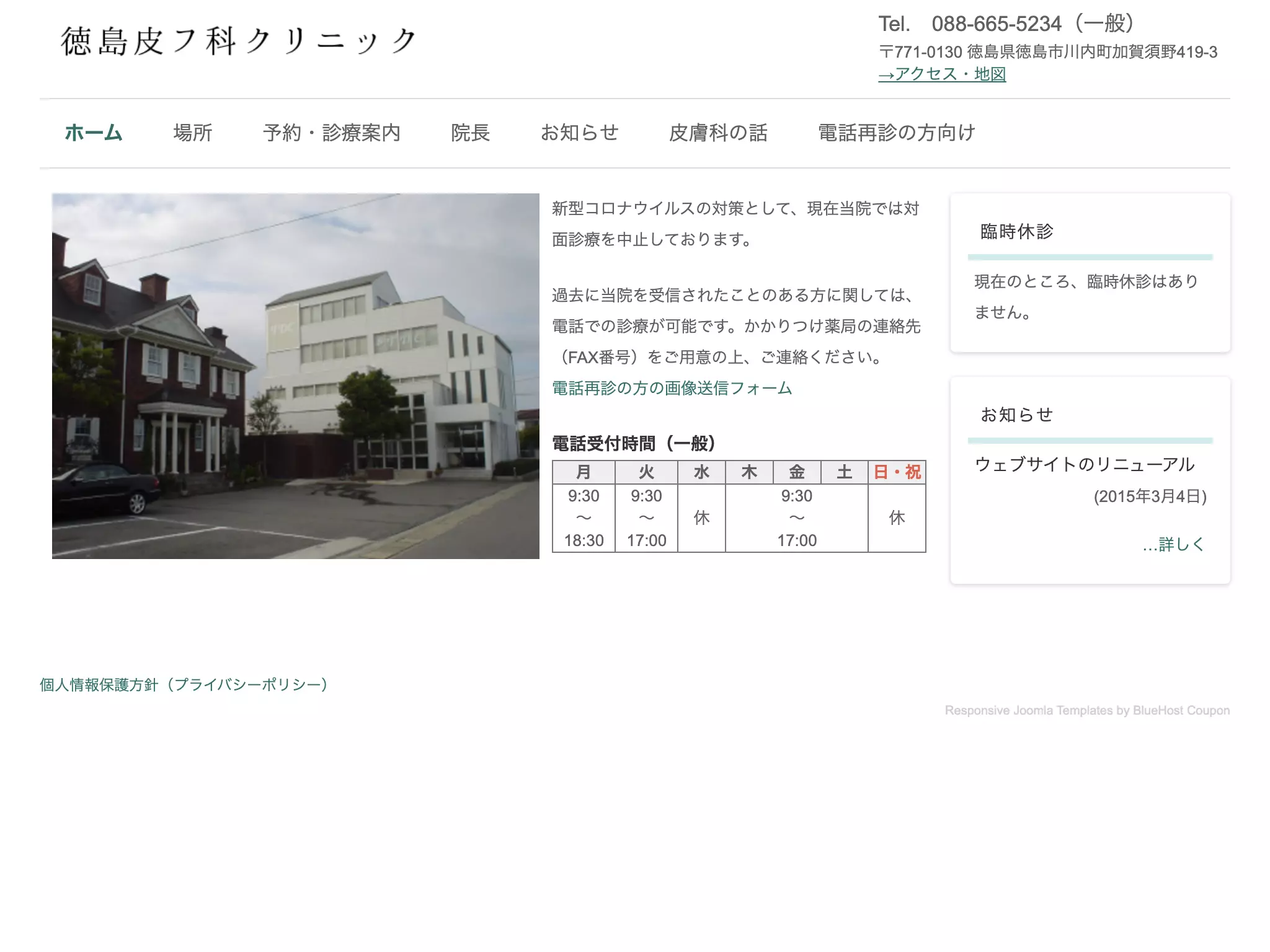
Task: Click the 新型コロナウイルスの対策 paragraph
Action: [x=735, y=224]
